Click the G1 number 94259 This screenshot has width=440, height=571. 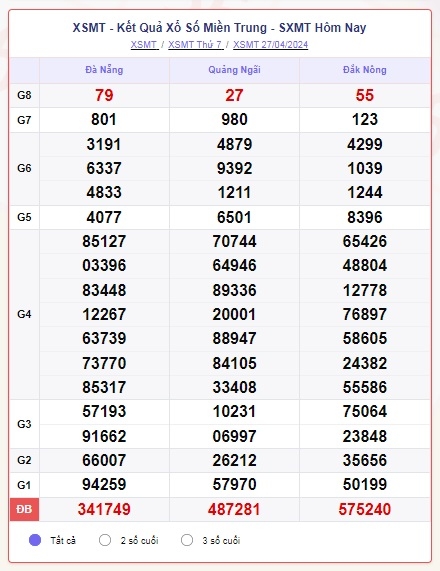tap(104, 484)
